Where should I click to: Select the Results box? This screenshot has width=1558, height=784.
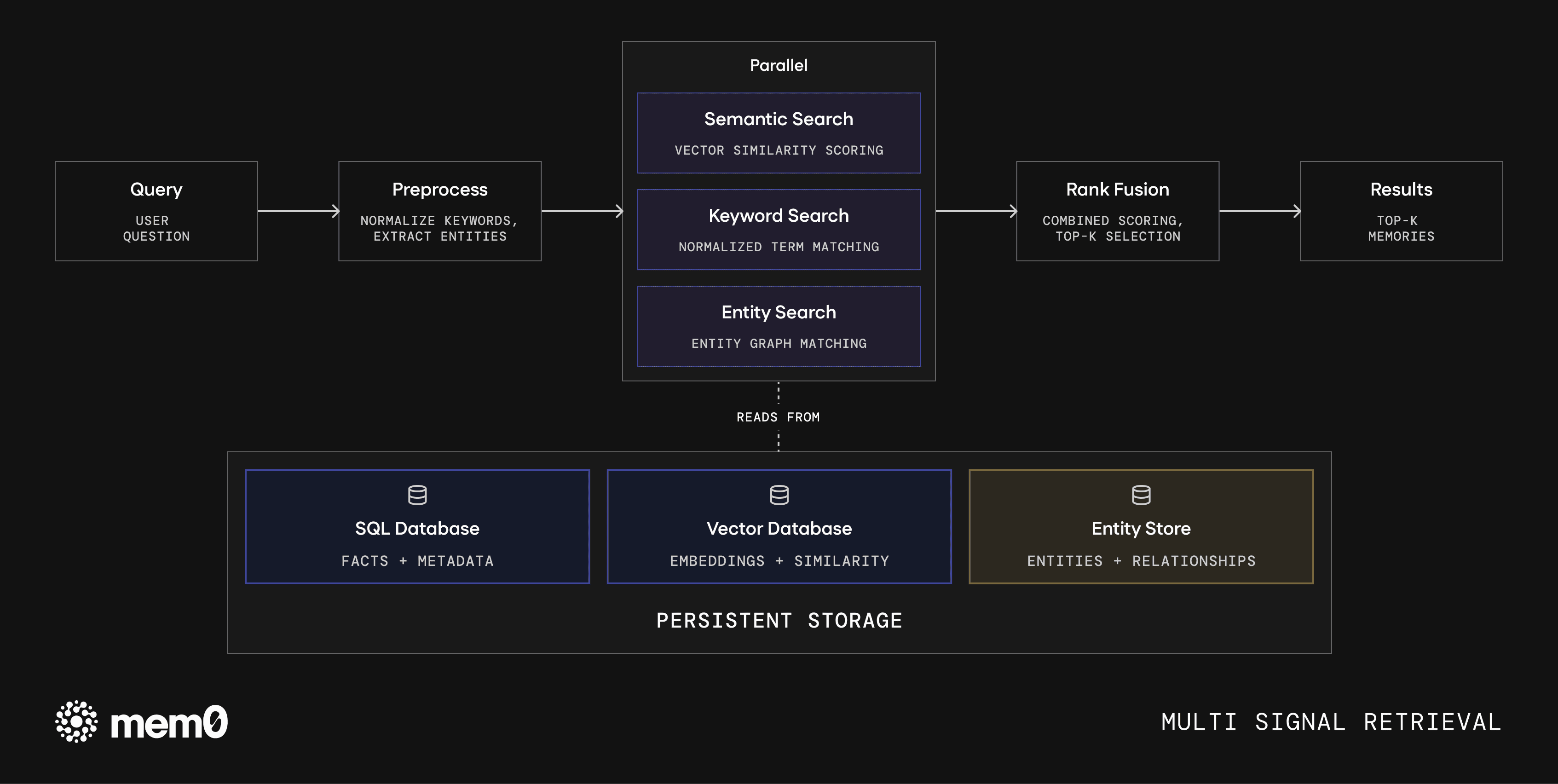(x=1401, y=211)
